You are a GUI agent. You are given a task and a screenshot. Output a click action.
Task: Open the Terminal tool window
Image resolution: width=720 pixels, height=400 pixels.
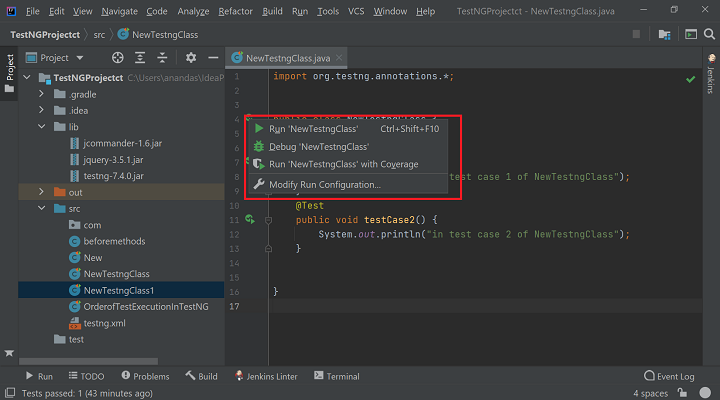click(x=337, y=376)
